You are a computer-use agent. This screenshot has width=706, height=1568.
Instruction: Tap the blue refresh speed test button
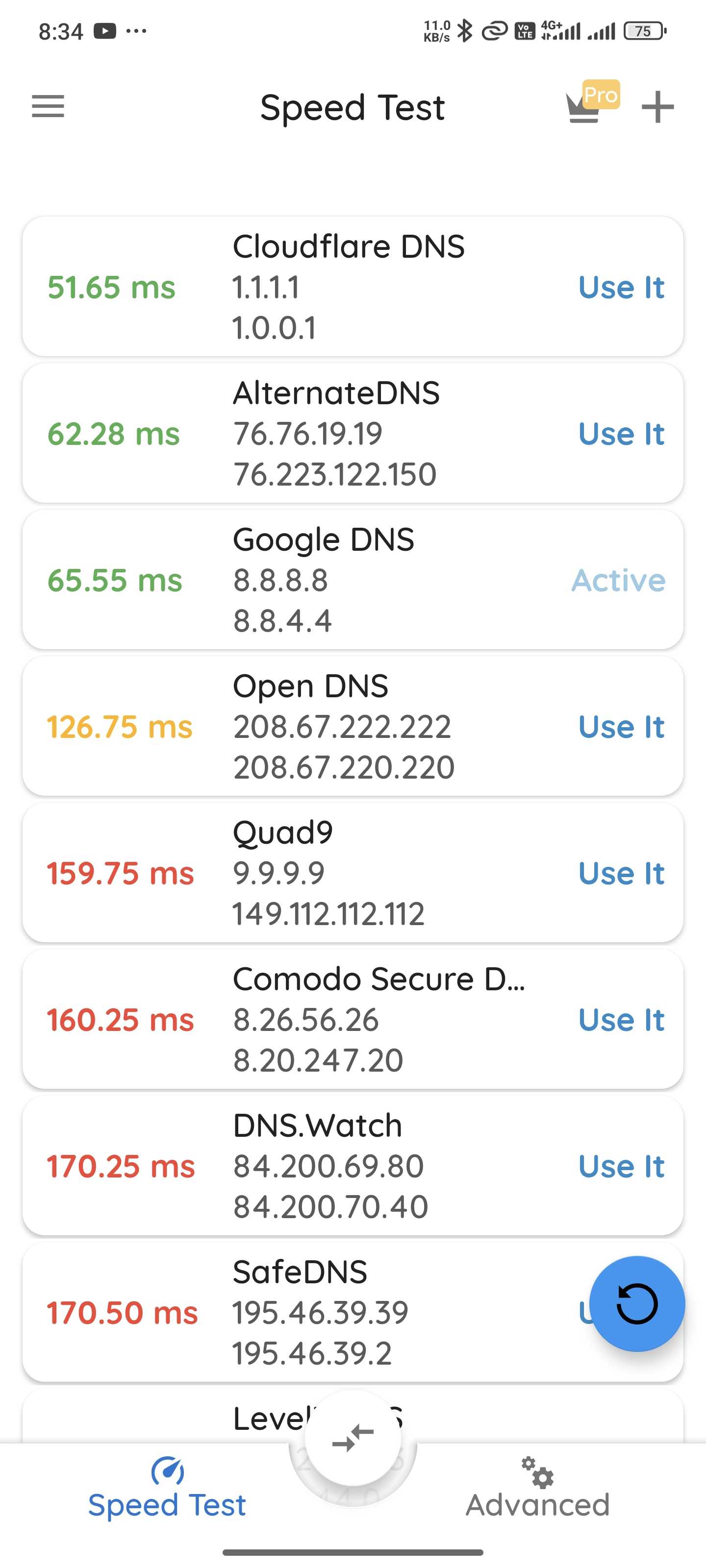click(637, 1303)
